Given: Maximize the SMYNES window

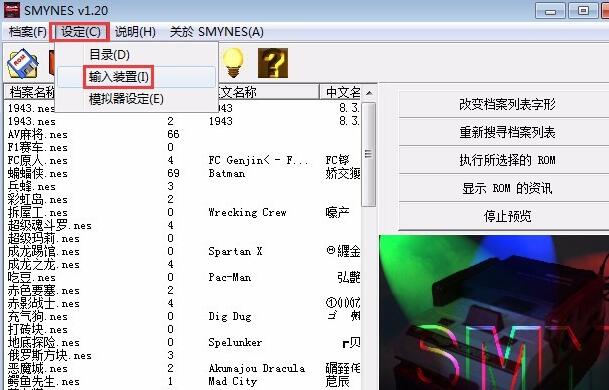Looking at the screenshot, I should pos(583,10).
